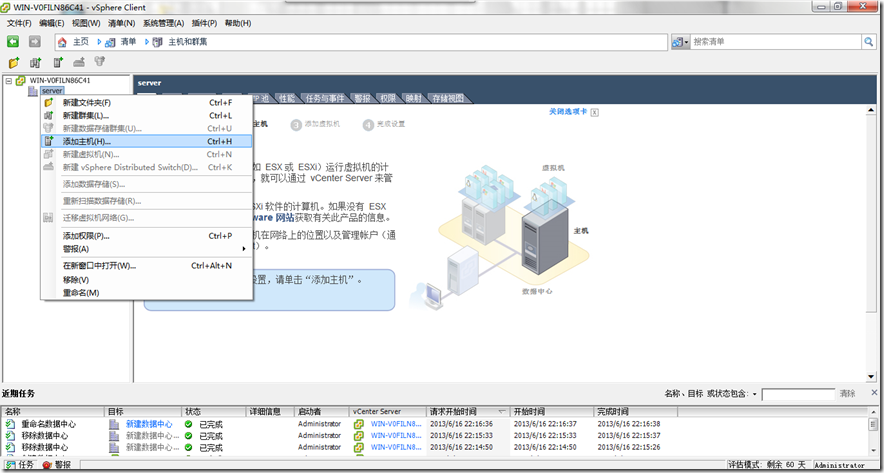Screen dimensions: 884x473
Task: Click the green Back navigation arrow
Action: pos(13,42)
